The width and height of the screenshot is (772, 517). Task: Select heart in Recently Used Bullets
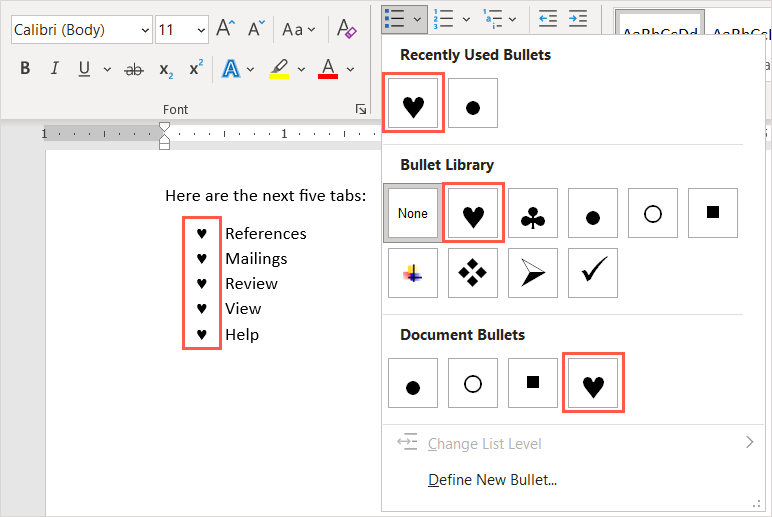(413, 103)
